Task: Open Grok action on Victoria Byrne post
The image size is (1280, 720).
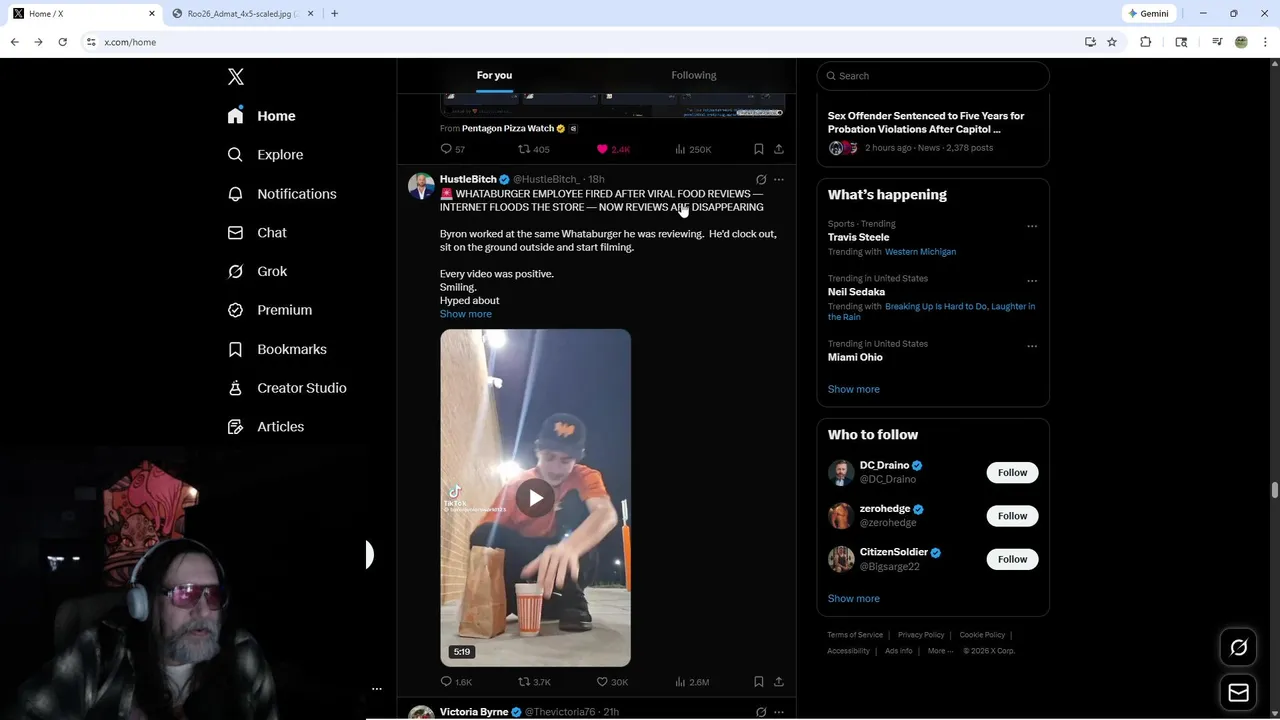Action: point(761,712)
